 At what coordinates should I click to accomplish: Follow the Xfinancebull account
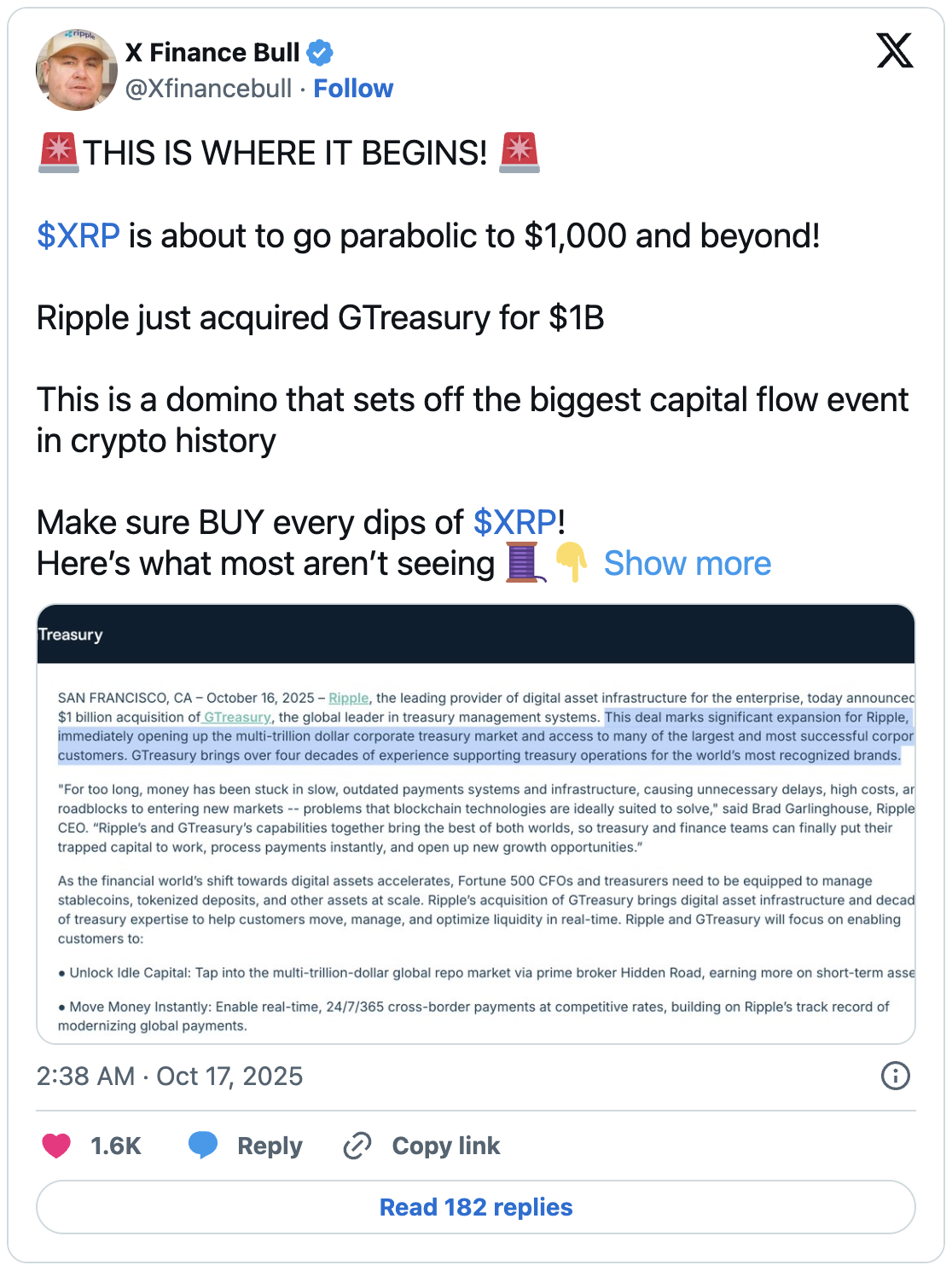click(353, 89)
